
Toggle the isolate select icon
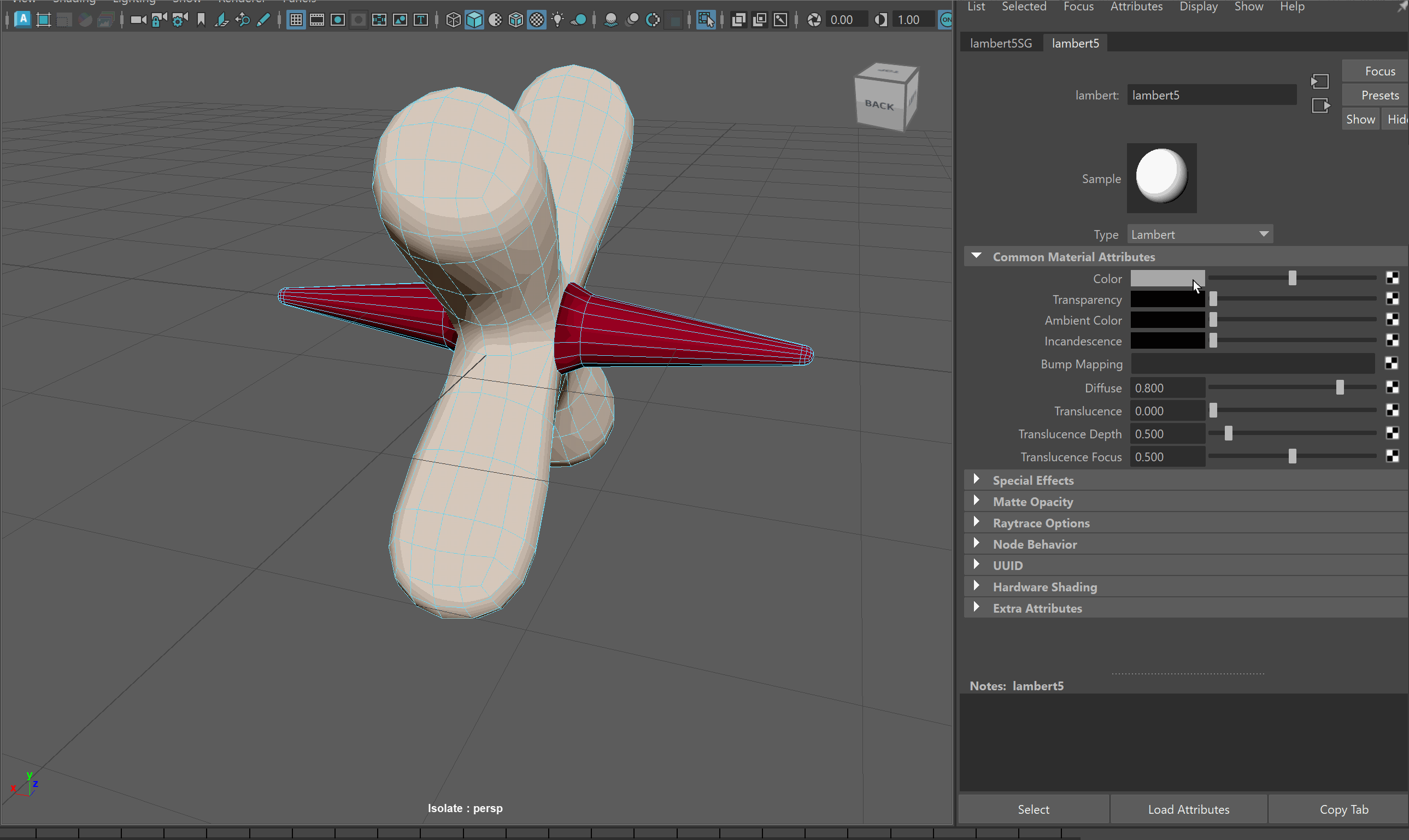[x=706, y=20]
